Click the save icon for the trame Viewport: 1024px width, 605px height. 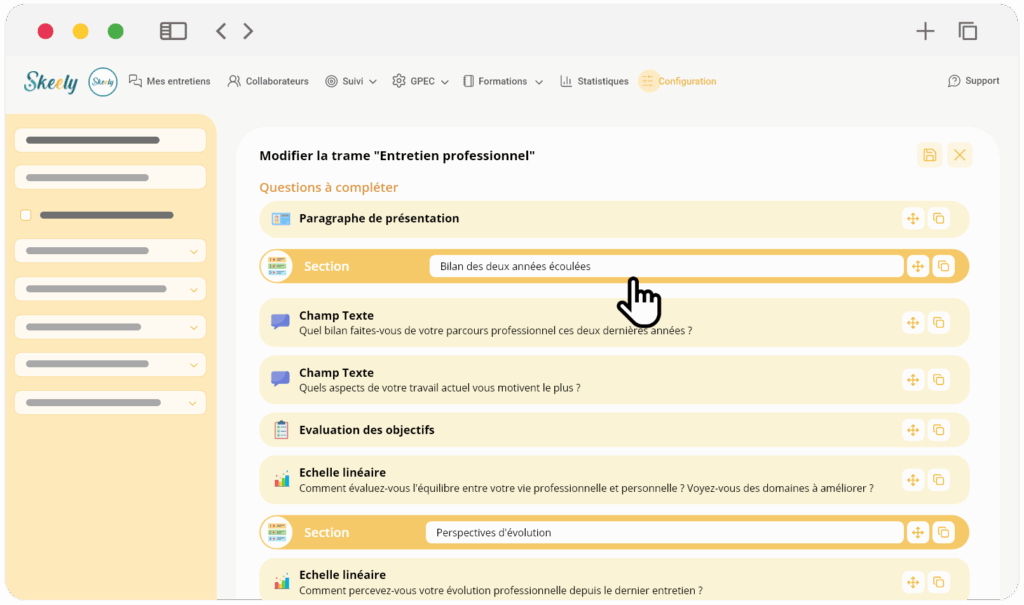click(929, 155)
